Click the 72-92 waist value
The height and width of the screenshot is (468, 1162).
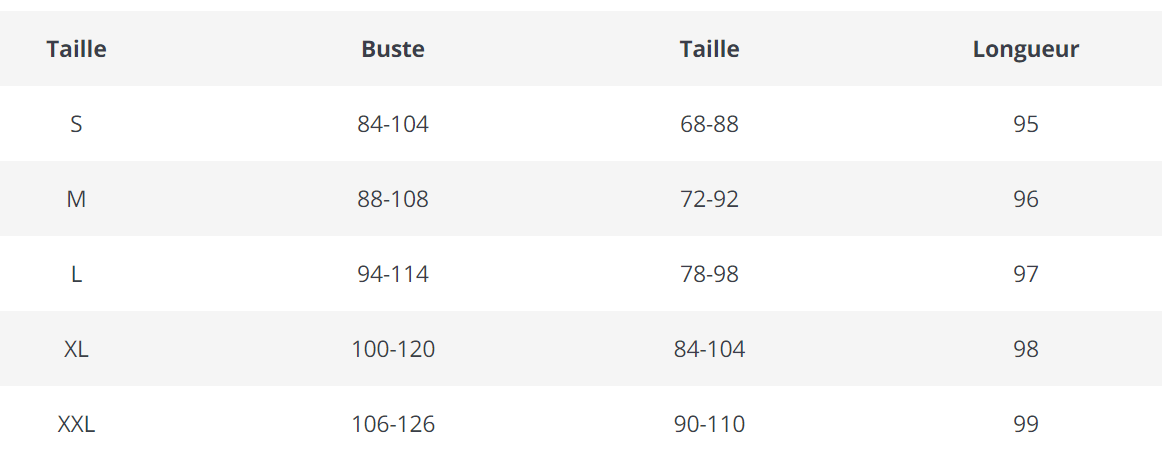pos(709,199)
